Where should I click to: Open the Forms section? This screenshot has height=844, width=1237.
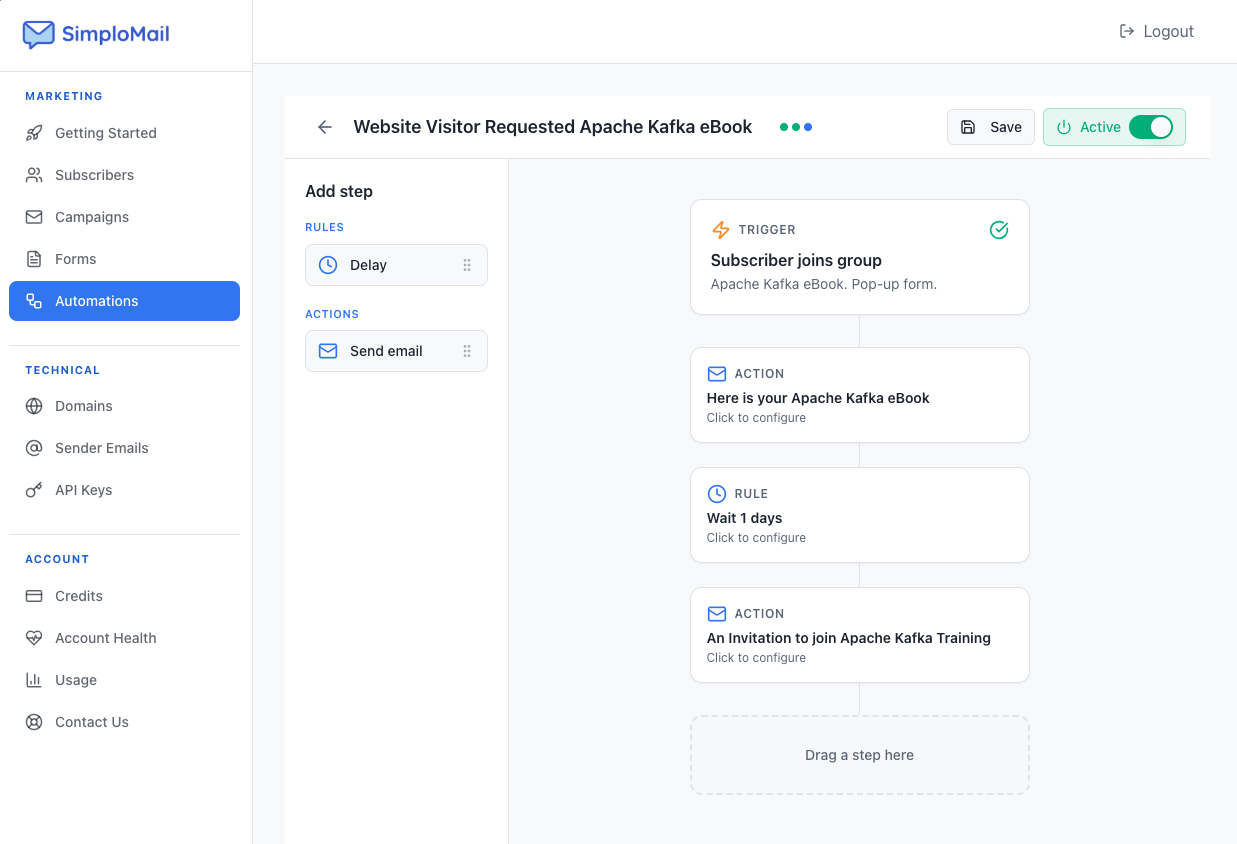124,259
